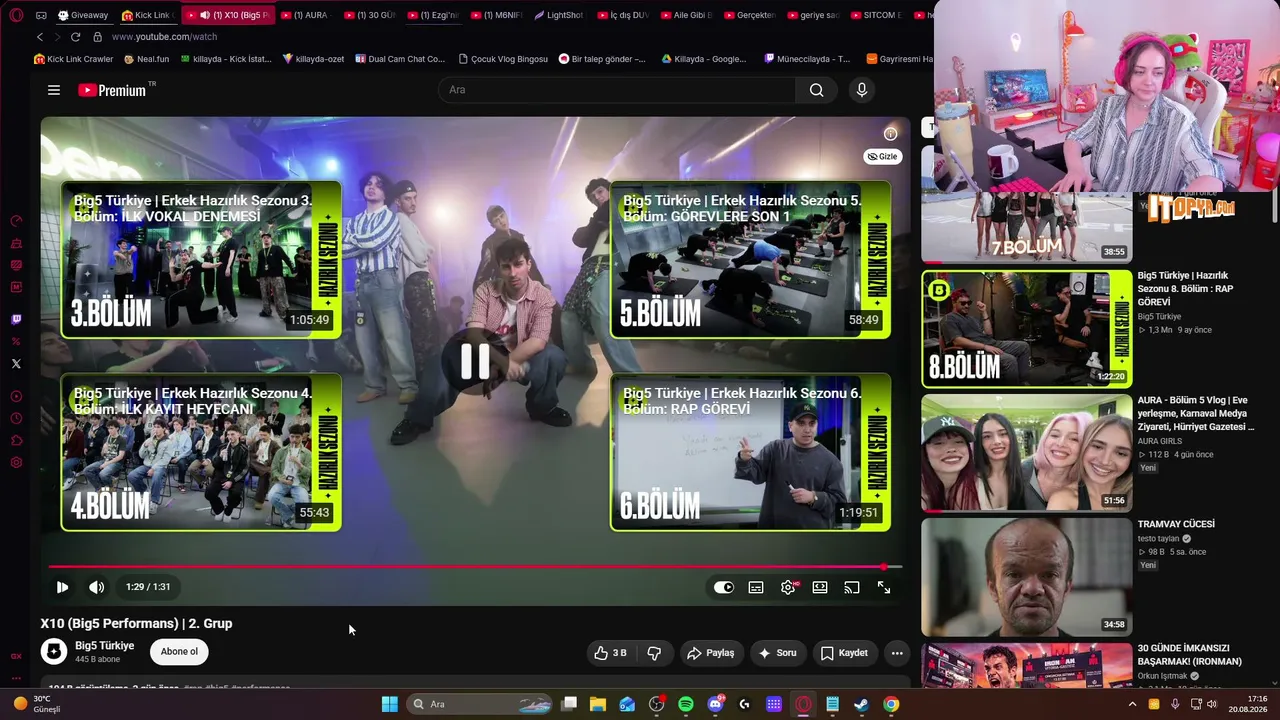Start voice search with the microphone
Screen dimensions: 1280x720
[862, 90]
